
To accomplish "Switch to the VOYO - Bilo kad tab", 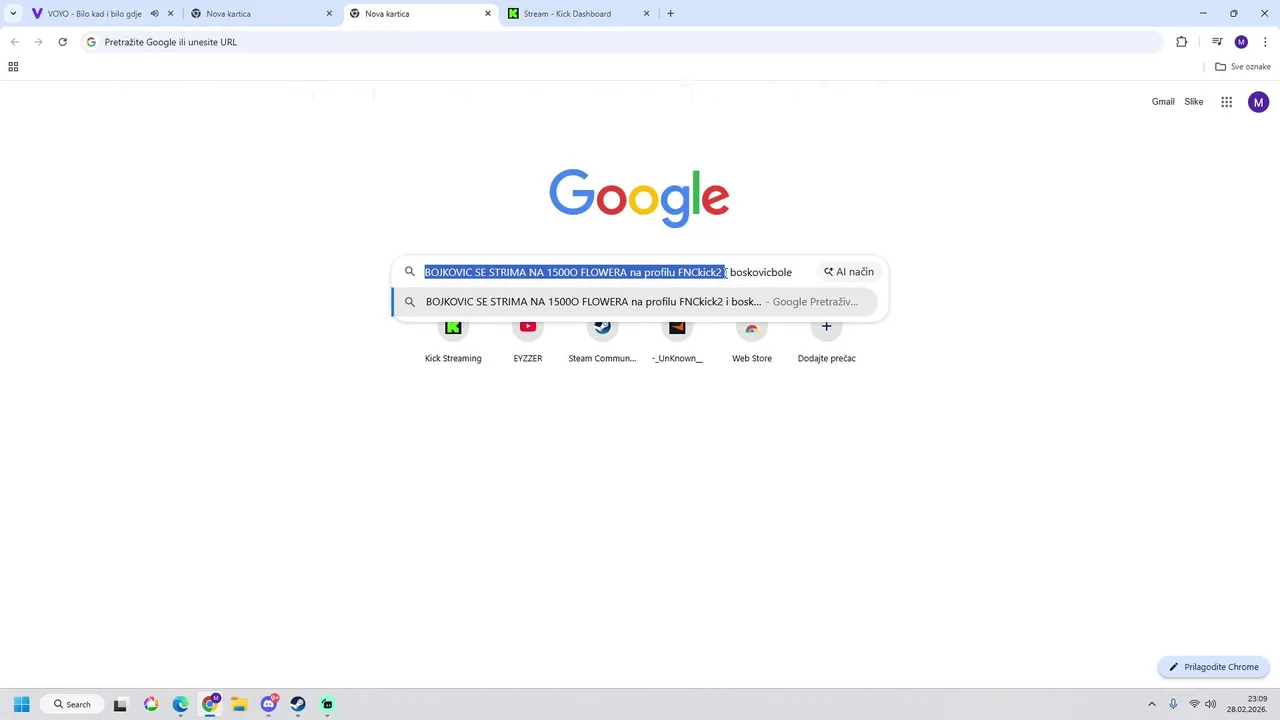I will pos(95,14).
